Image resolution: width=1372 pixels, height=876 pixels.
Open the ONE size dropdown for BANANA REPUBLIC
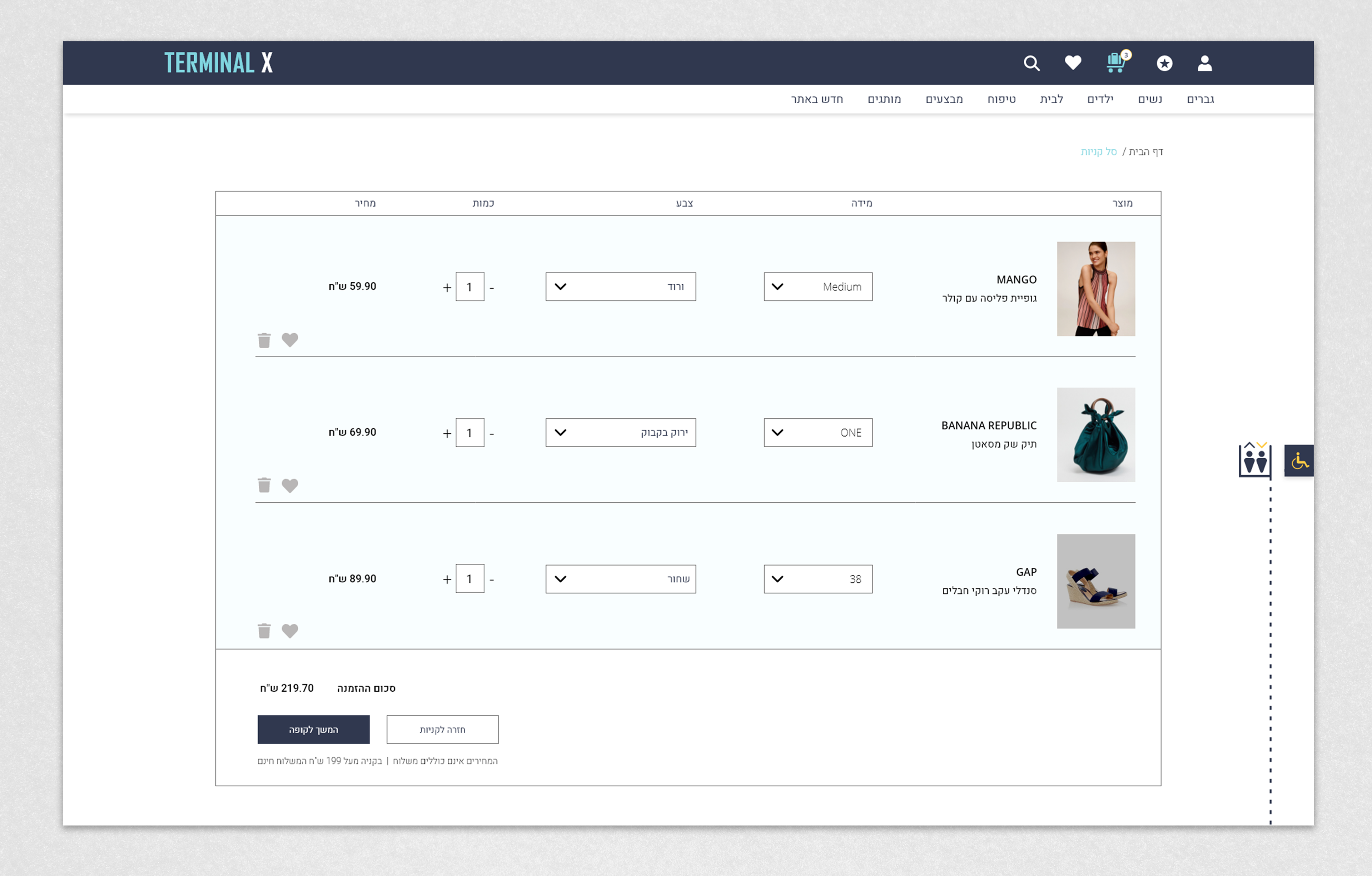coord(818,432)
